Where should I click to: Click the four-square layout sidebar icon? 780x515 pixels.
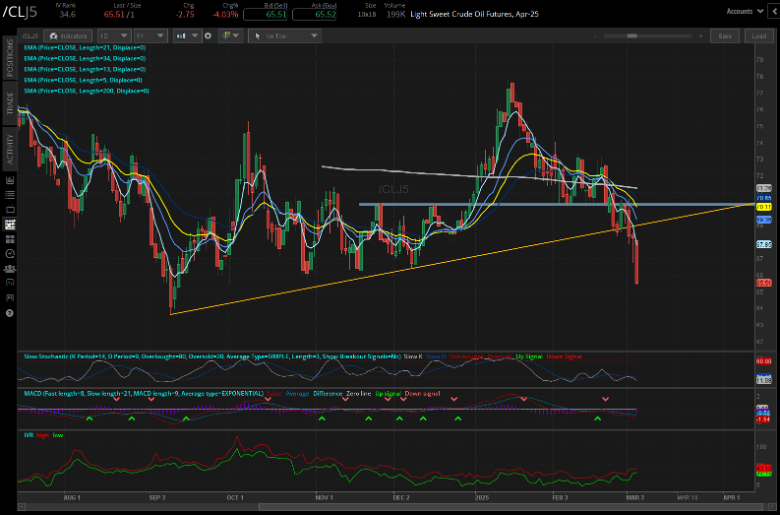(9, 239)
